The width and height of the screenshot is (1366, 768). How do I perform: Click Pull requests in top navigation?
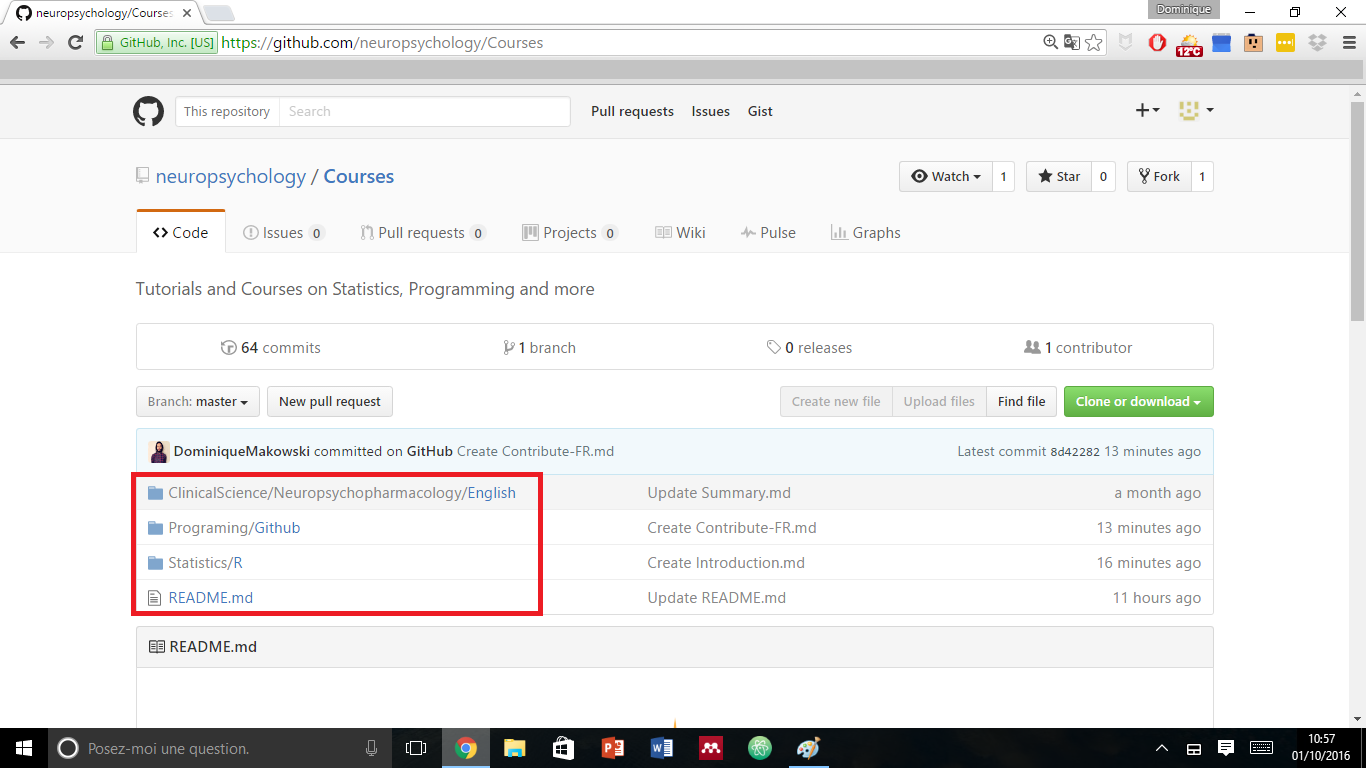tap(632, 111)
